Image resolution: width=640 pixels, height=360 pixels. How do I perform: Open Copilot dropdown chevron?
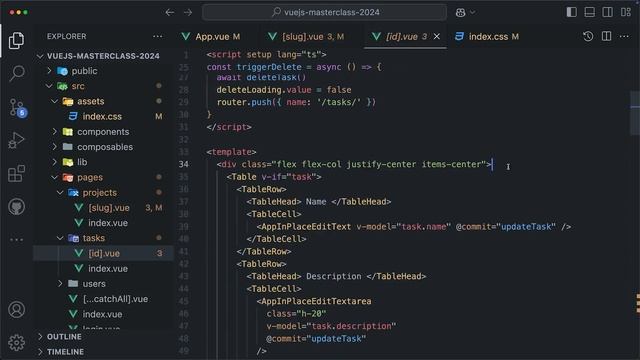coord(472,12)
